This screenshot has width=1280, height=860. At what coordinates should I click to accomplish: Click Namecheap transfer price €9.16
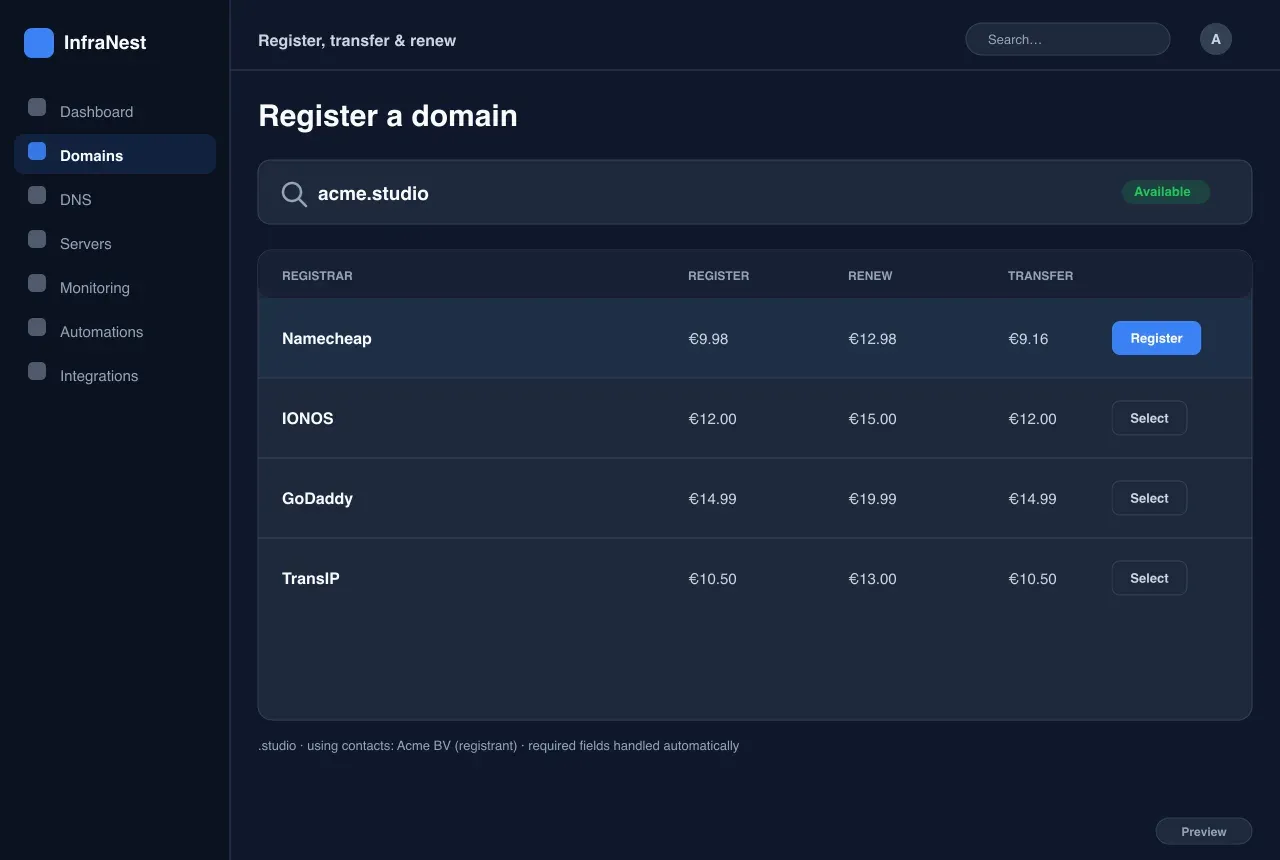pyautogui.click(x=1028, y=339)
